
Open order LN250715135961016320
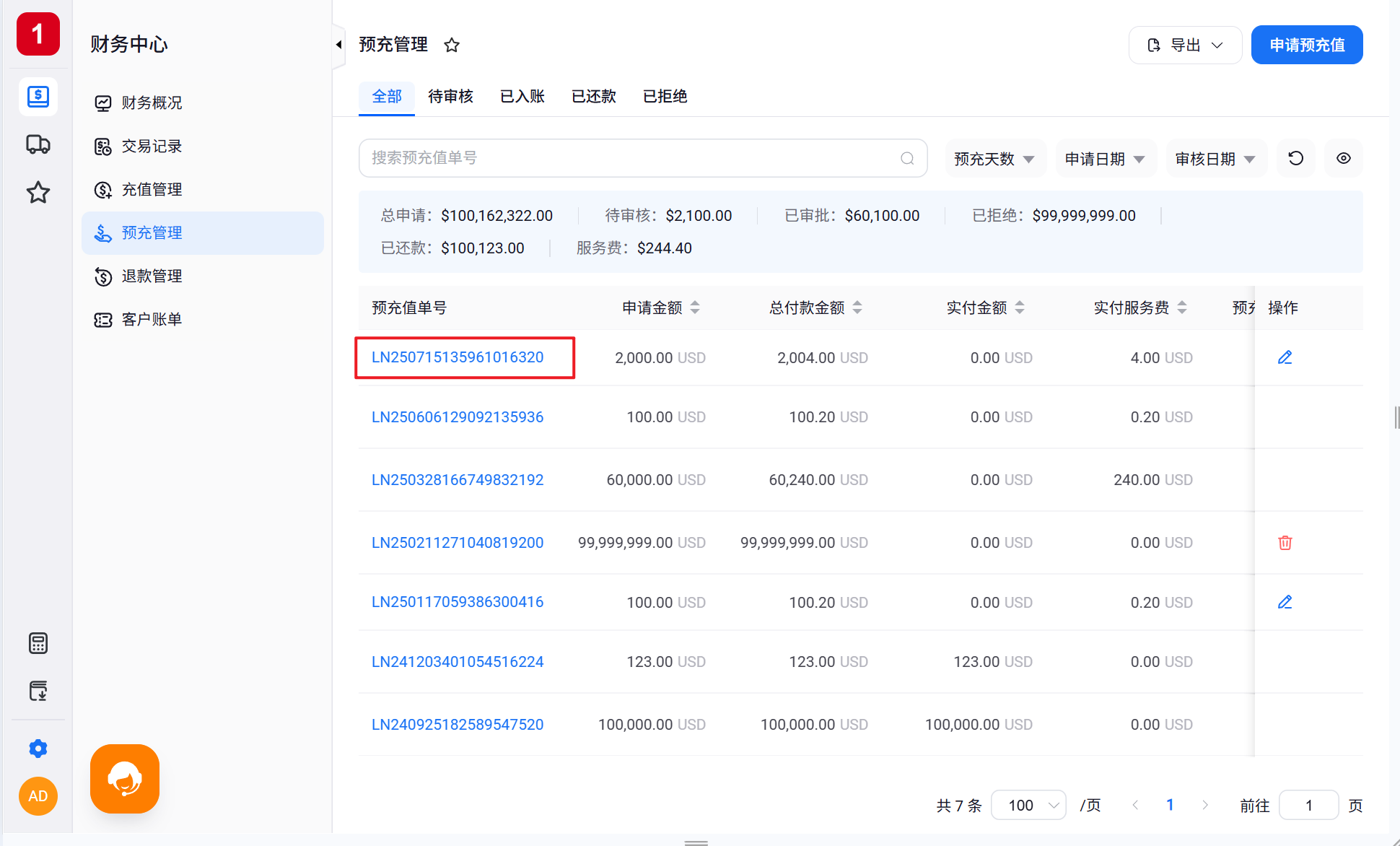(458, 357)
